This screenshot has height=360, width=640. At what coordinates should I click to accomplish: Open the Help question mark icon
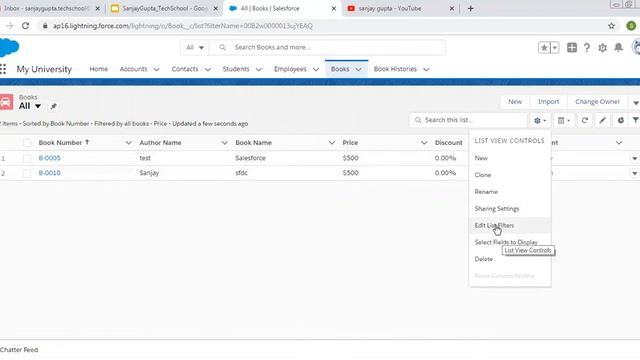pyautogui.click(x=587, y=48)
